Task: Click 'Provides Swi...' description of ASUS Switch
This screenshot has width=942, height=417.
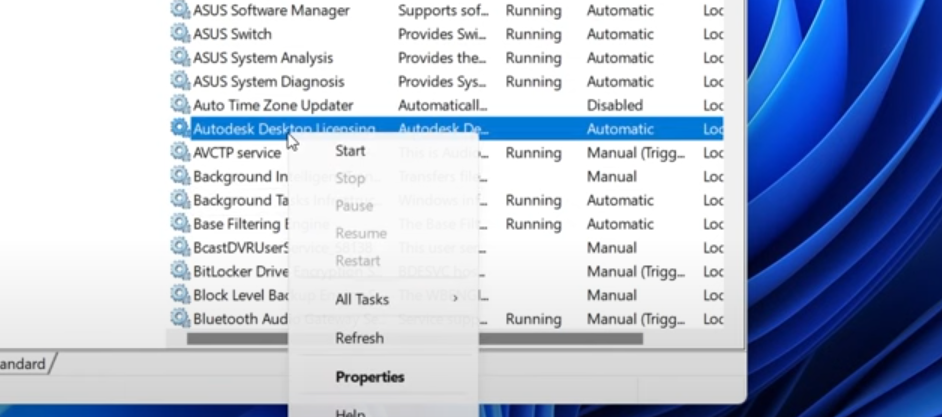Action: point(442,34)
